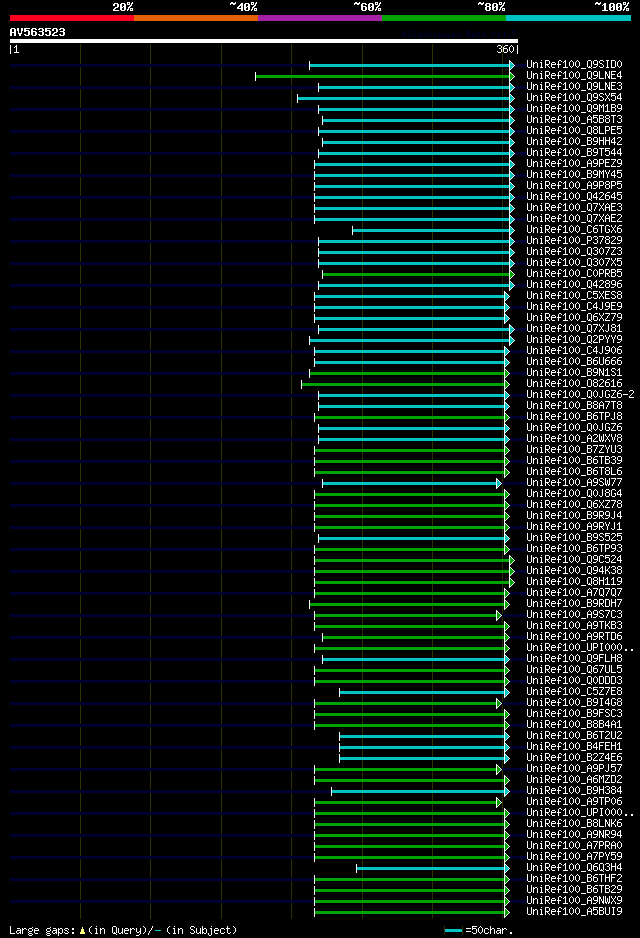The width and height of the screenshot is (640, 938).
Task: Select hit label UniRef100_B6U666
Action: (574, 361)
